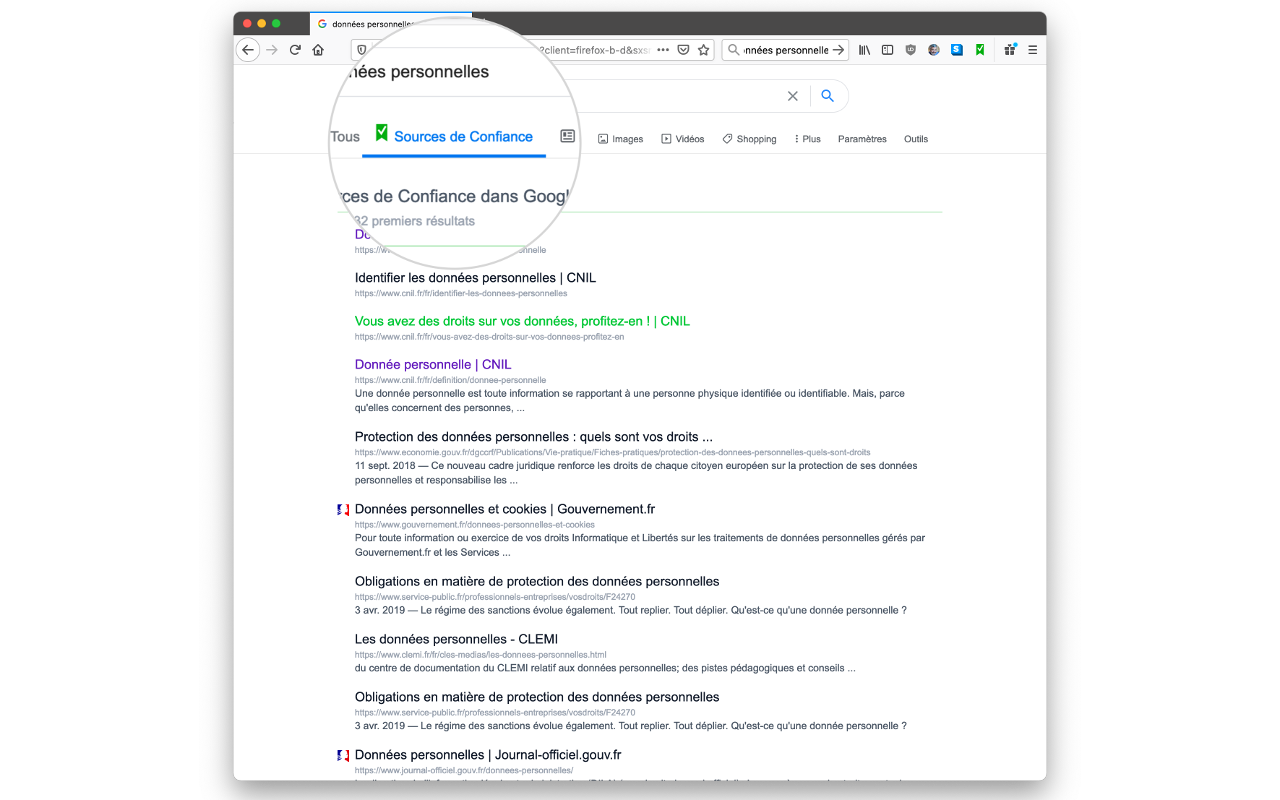
Task: Click the French flag beside Journal-officiel result
Action: [343, 756]
